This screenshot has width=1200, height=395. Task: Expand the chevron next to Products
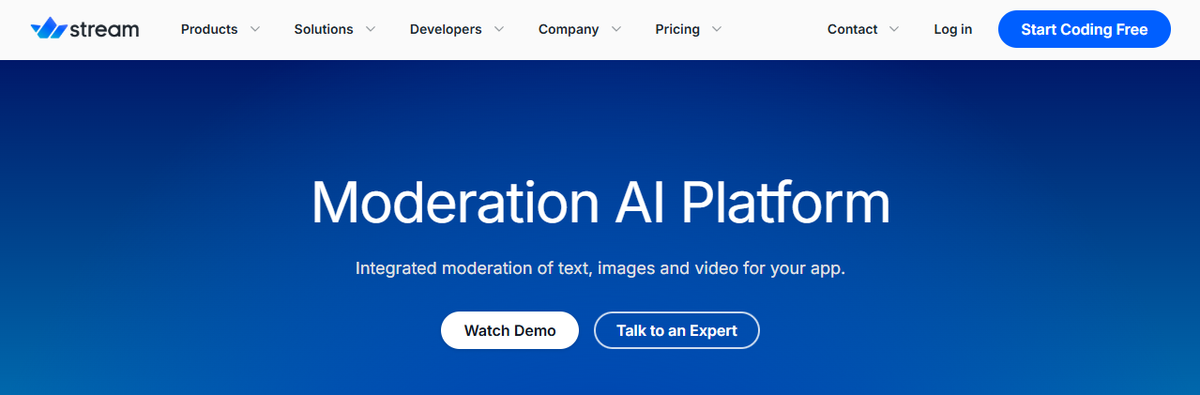pyautogui.click(x=254, y=29)
